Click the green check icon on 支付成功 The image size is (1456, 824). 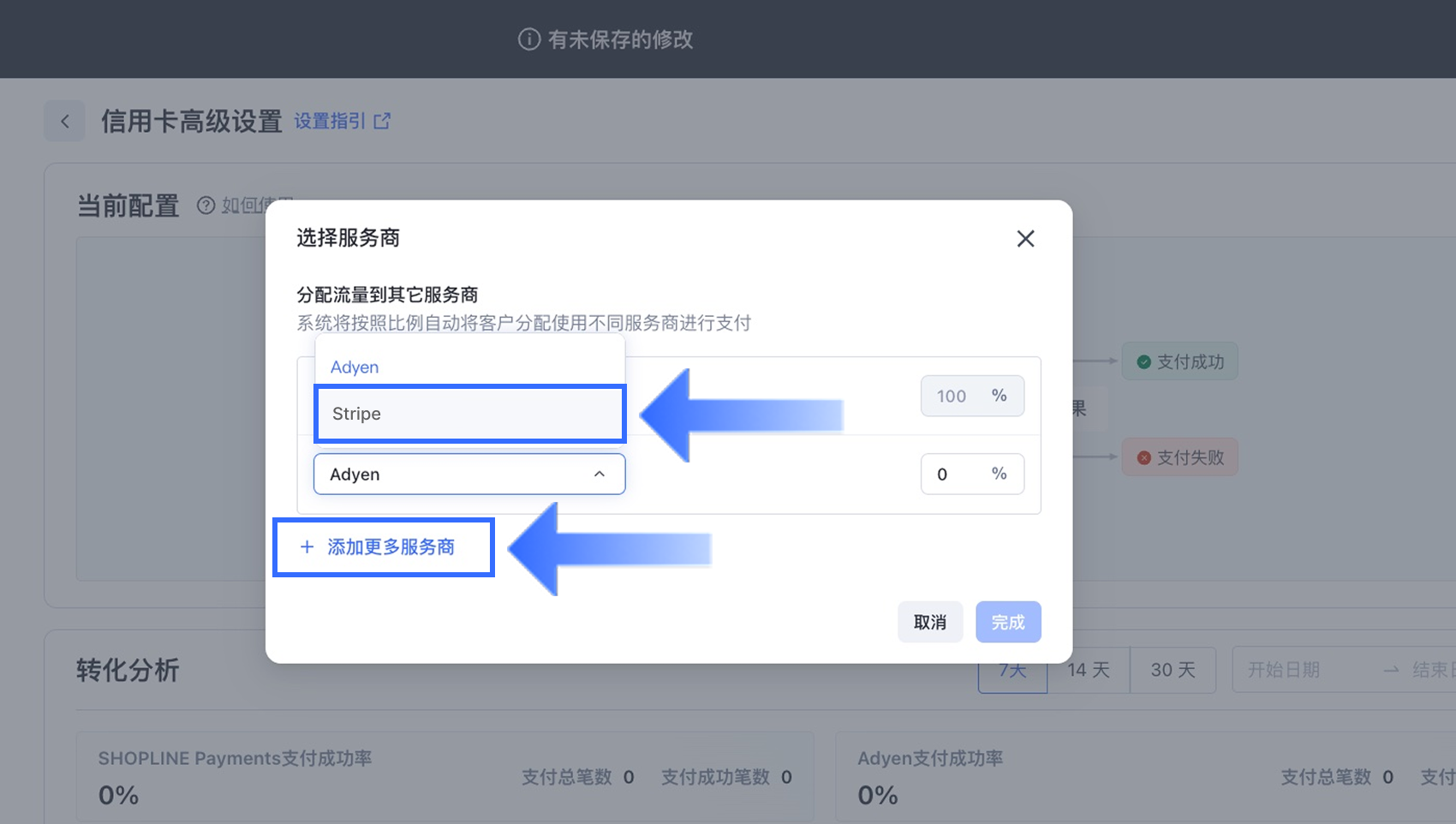point(1143,362)
